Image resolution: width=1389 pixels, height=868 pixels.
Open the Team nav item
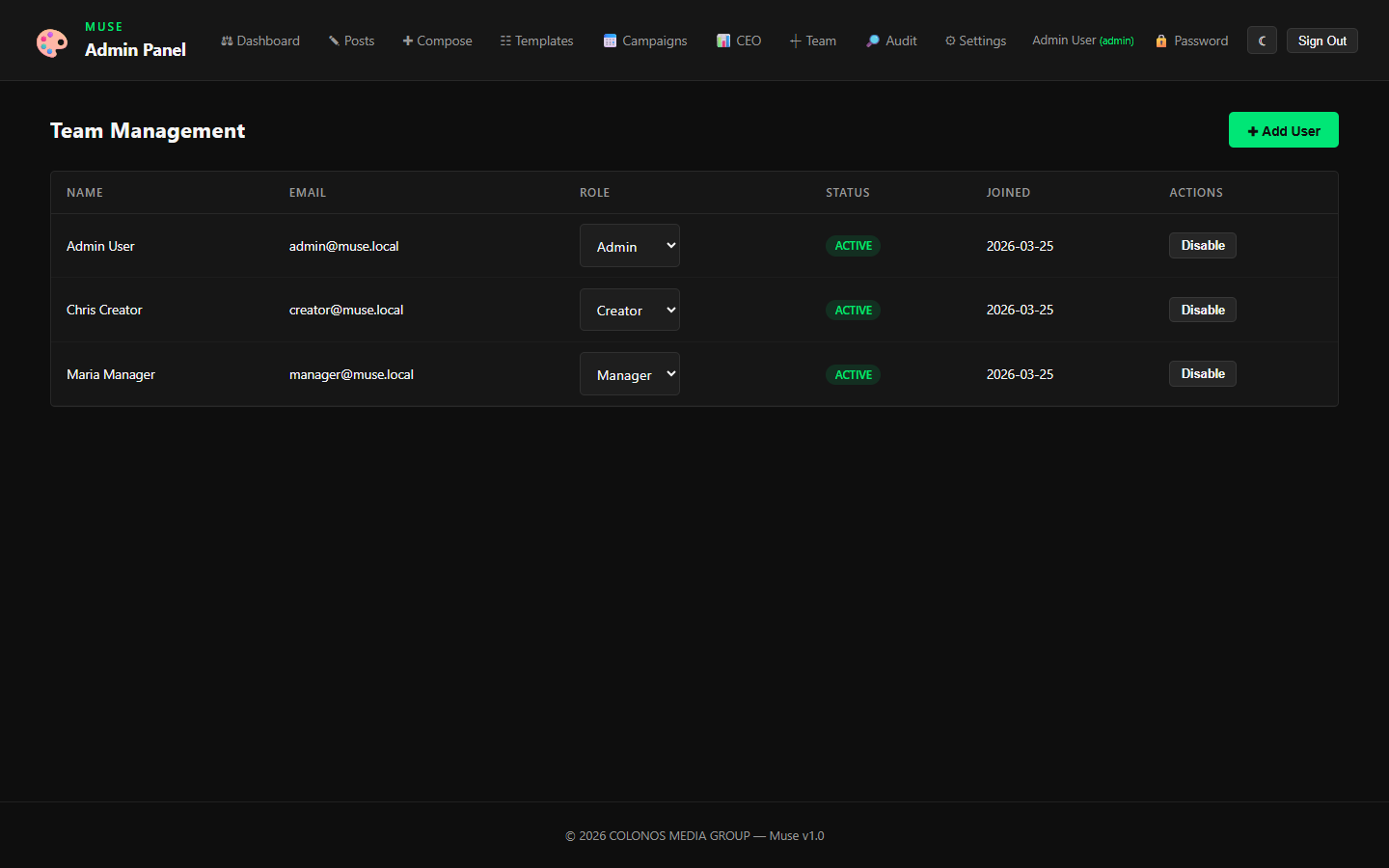point(813,41)
